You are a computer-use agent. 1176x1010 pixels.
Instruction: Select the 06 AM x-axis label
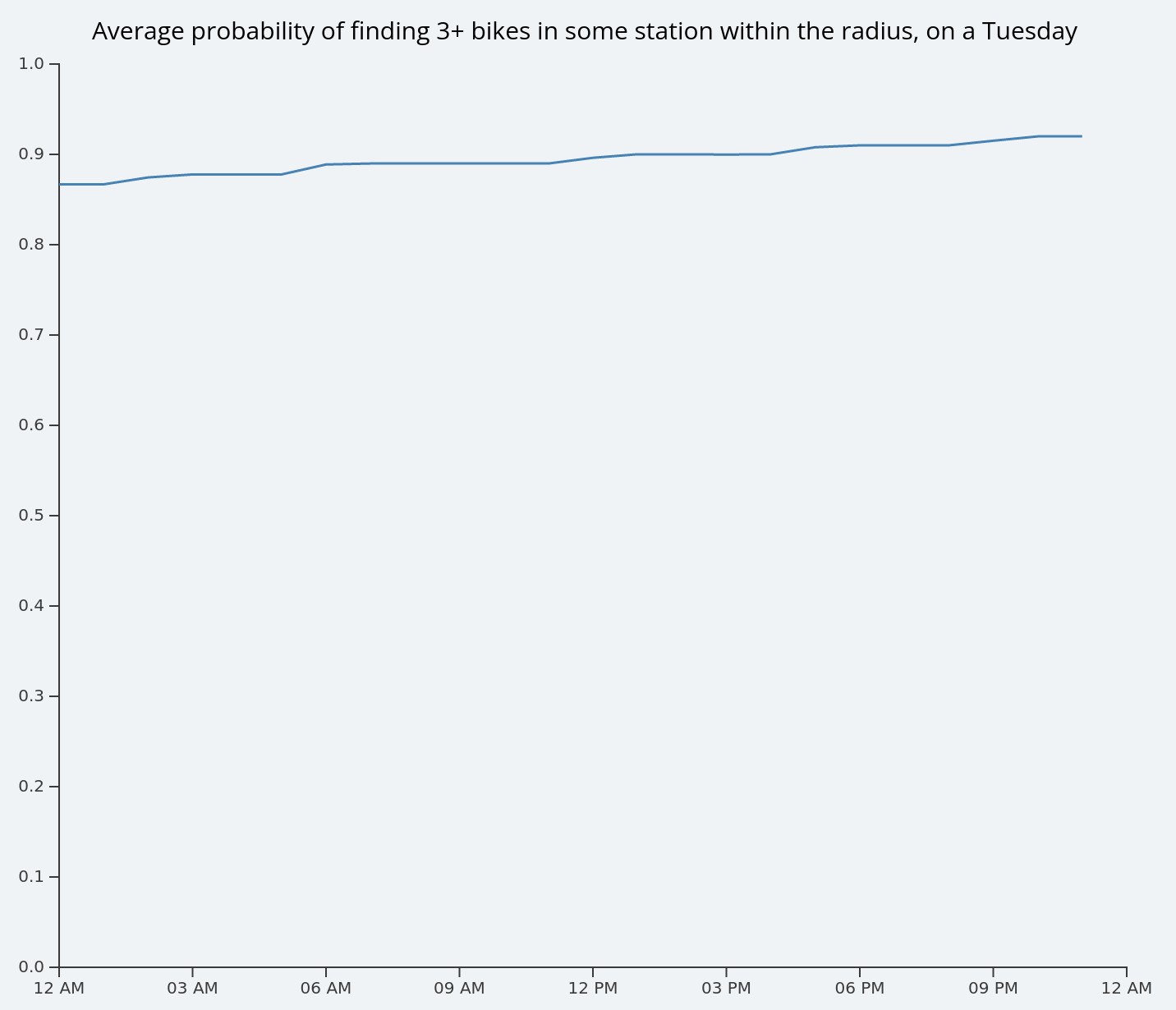[326, 988]
